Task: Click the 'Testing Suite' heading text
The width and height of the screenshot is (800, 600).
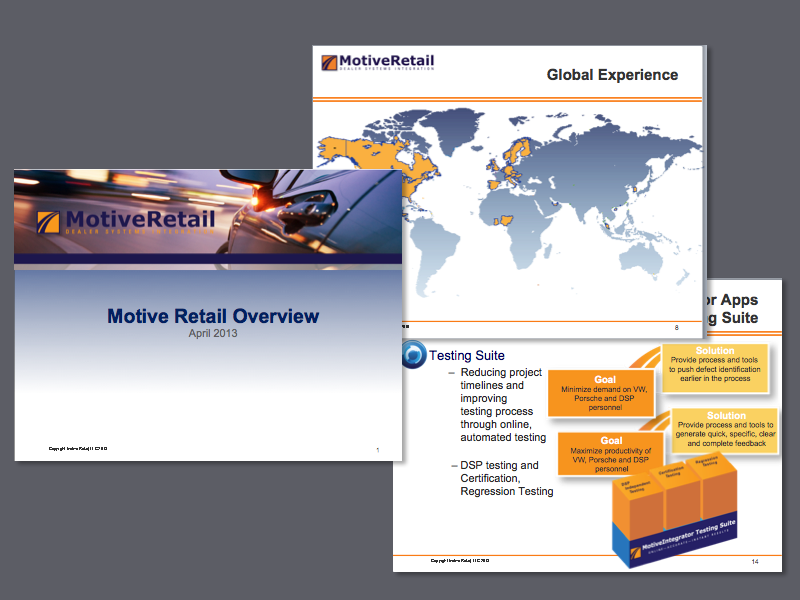Action: point(466,356)
